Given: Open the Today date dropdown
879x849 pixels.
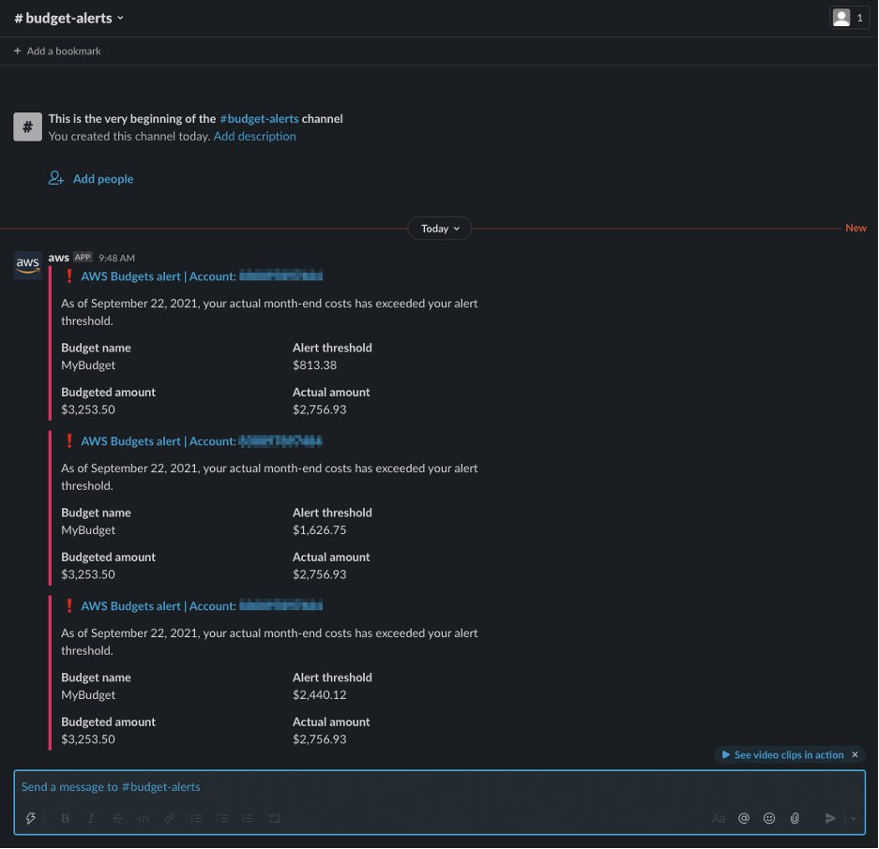Looking at the screenshot, I should [440, 229].
